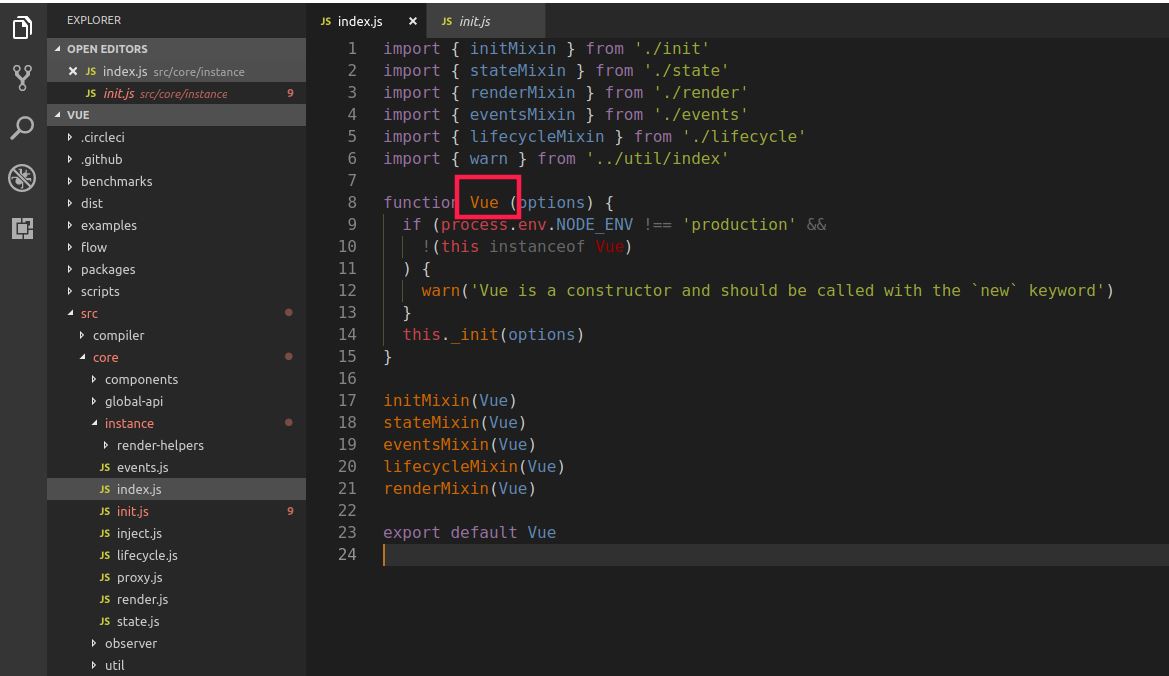This screenshot has height=676, width=1169.
Task: Collapse the instance folder
Action: pyautogui.click(x=128, y=423)
